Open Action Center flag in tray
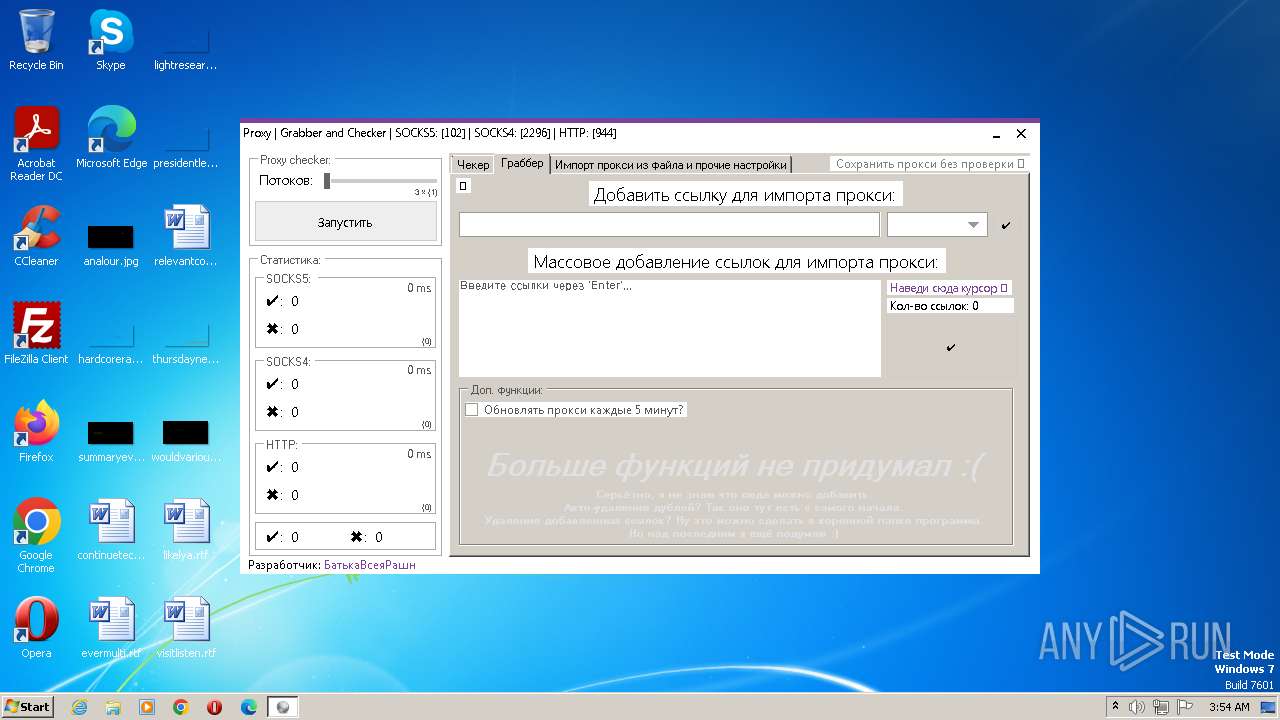Viewport: 1280px width, 720px height. tap(1185, 707)
